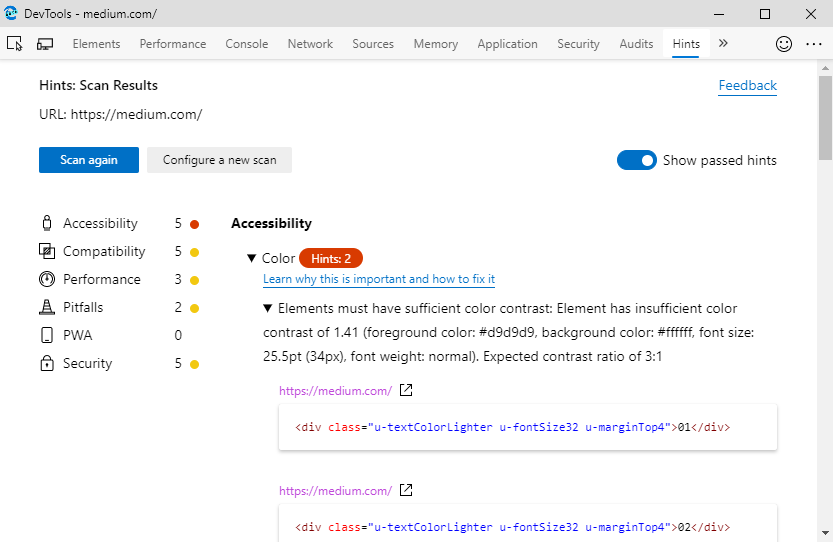833x542 pixels.
Task: Click the scrollbar up arrow
Action: [x=825, y=68]
